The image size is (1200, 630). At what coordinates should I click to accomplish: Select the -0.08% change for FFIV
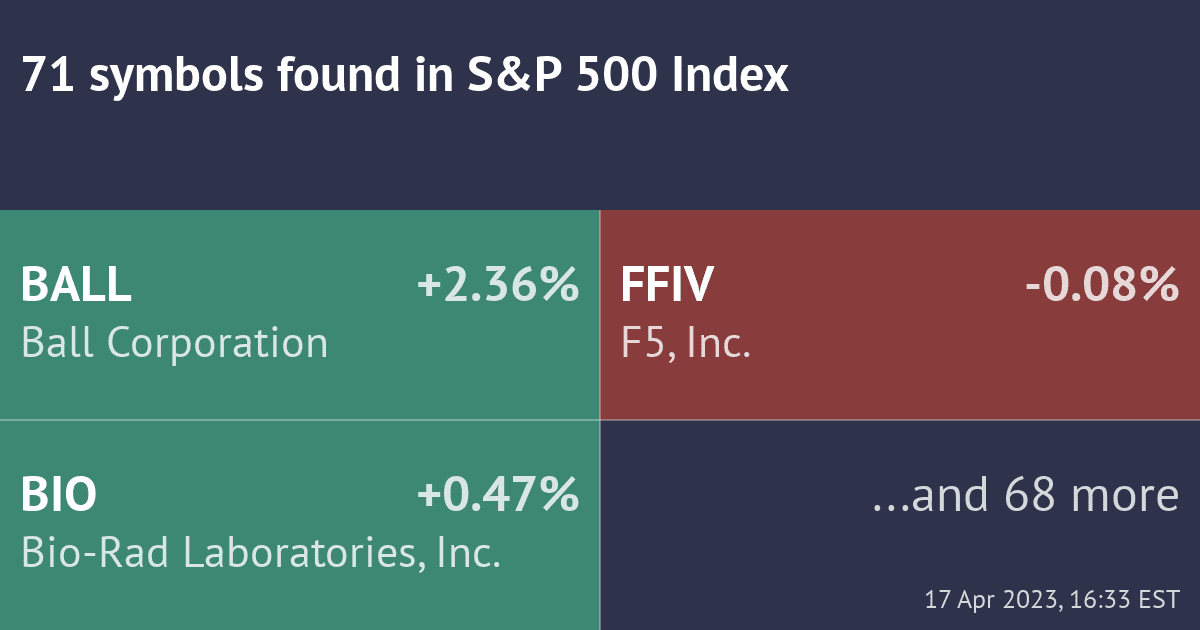[1102, 286]
